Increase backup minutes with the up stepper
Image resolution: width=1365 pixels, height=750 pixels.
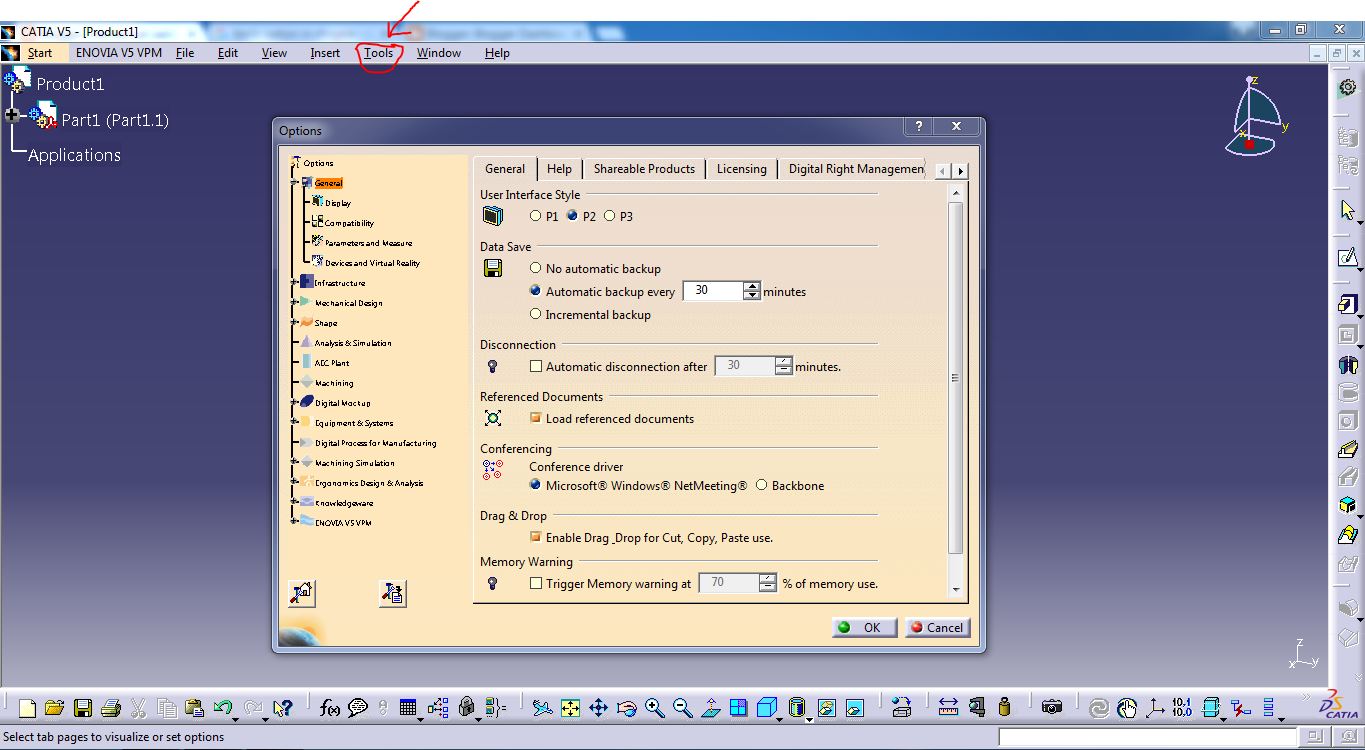pos(750,286)
